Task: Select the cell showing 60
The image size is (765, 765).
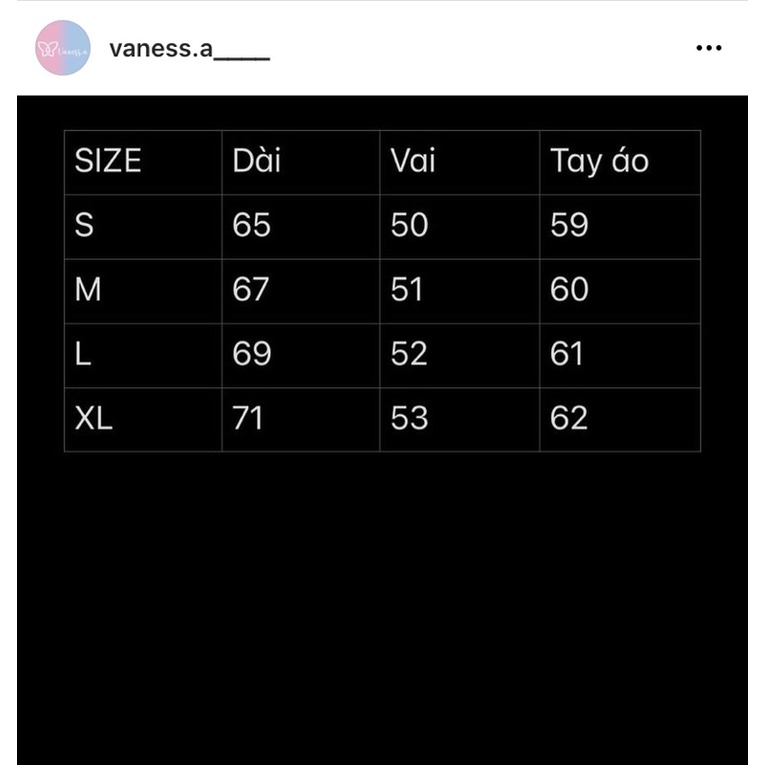Action: 620,291
